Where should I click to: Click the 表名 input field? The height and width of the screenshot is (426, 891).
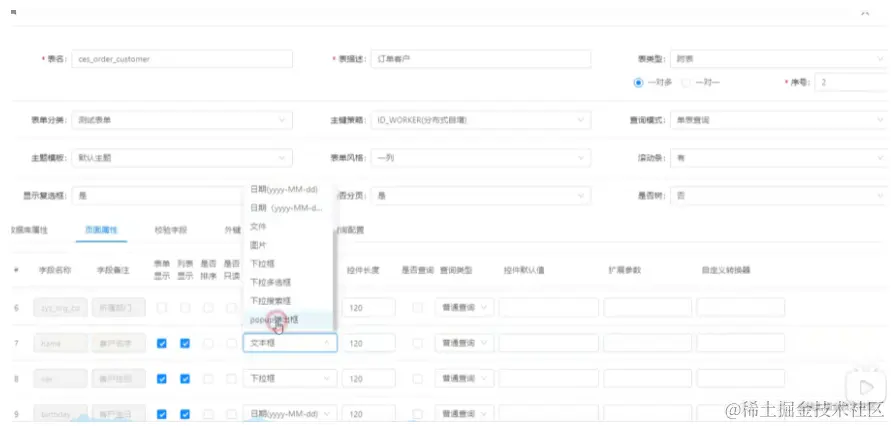coord(182,59)
